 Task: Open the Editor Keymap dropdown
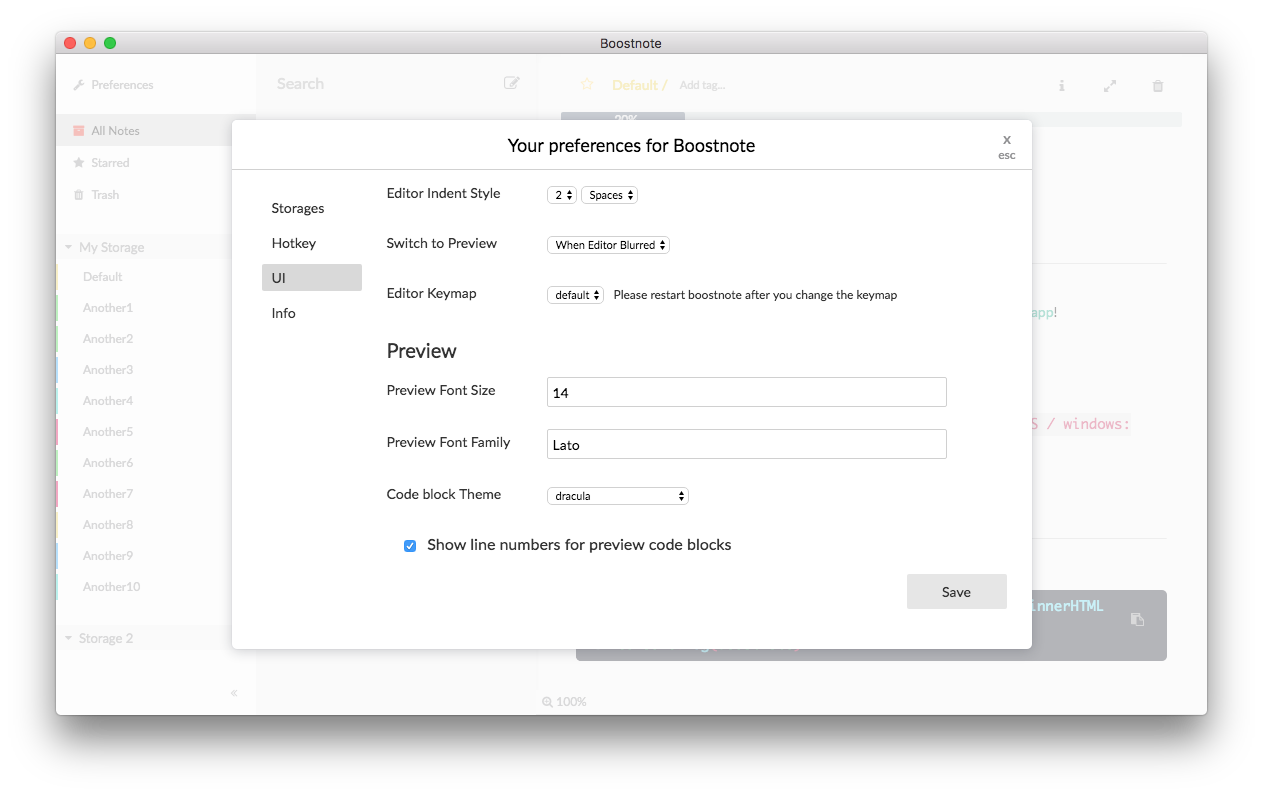click(575, 295)
